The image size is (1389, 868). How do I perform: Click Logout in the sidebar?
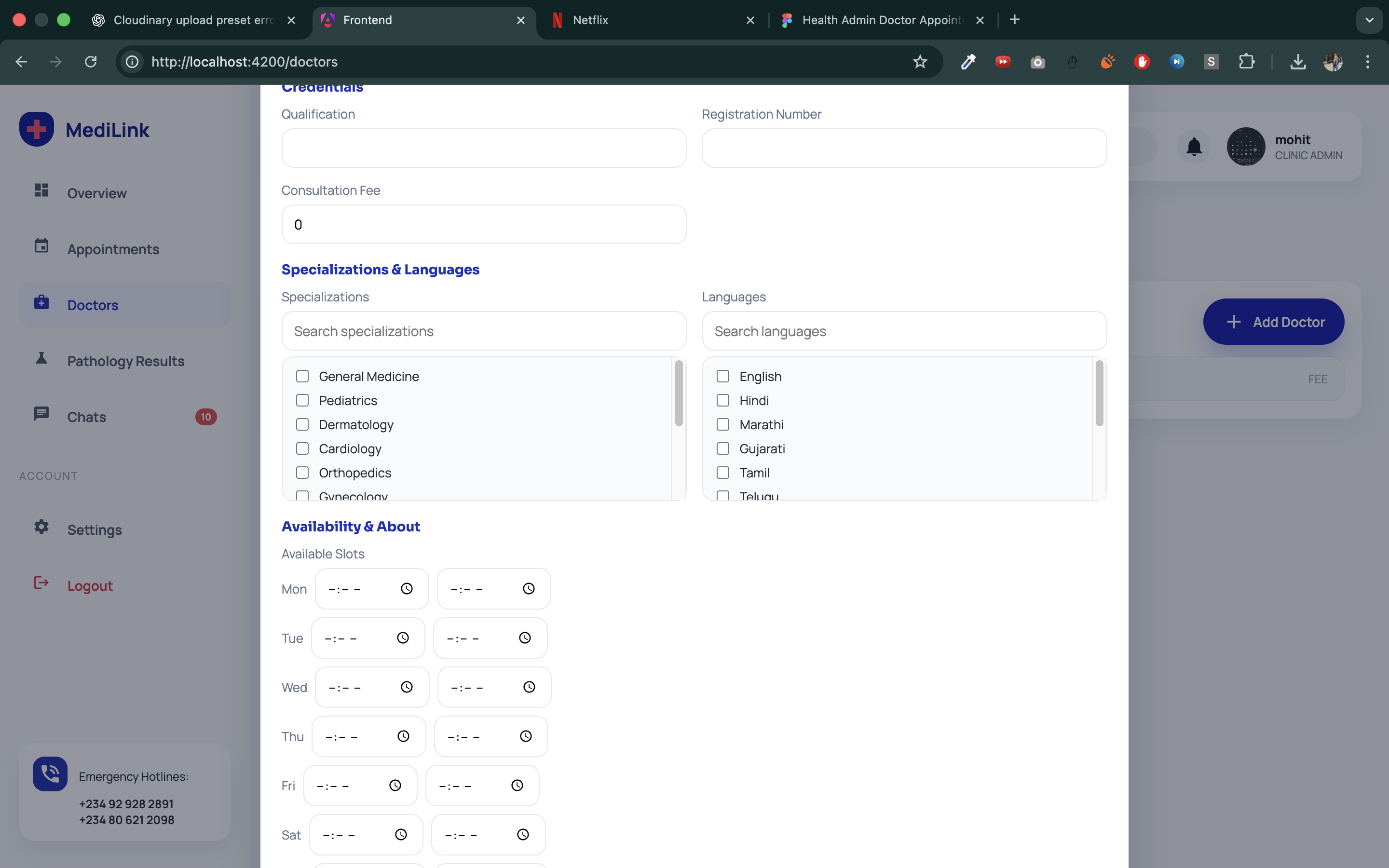click(90, 585)
